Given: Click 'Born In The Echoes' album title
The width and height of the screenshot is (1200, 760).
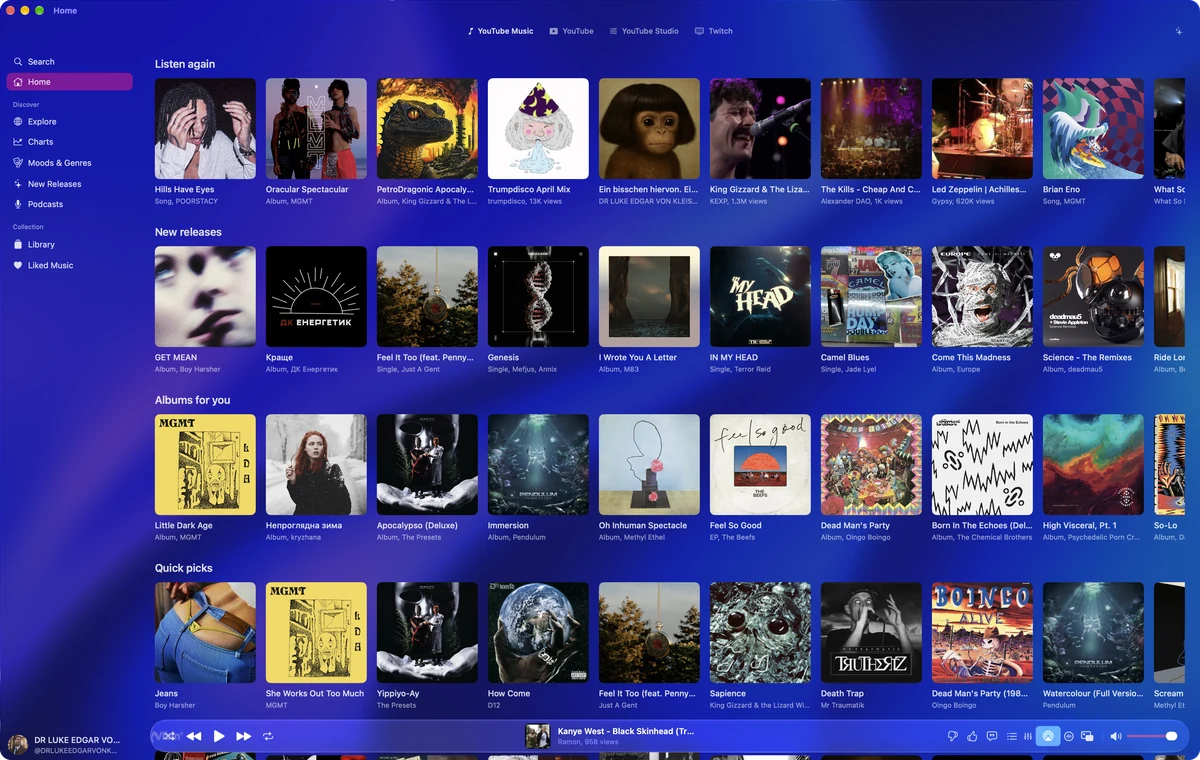Looking at the screenshot, I should [x=982, y=525].
